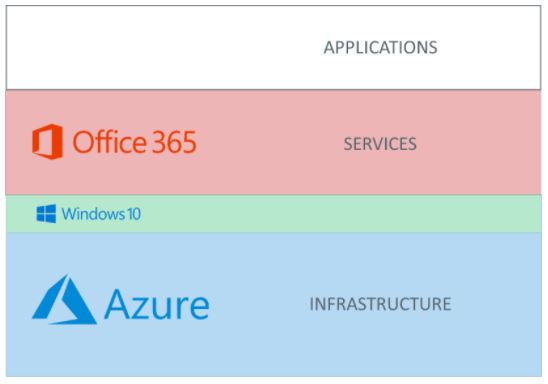Click the SERVICES label

click(380, 144)
